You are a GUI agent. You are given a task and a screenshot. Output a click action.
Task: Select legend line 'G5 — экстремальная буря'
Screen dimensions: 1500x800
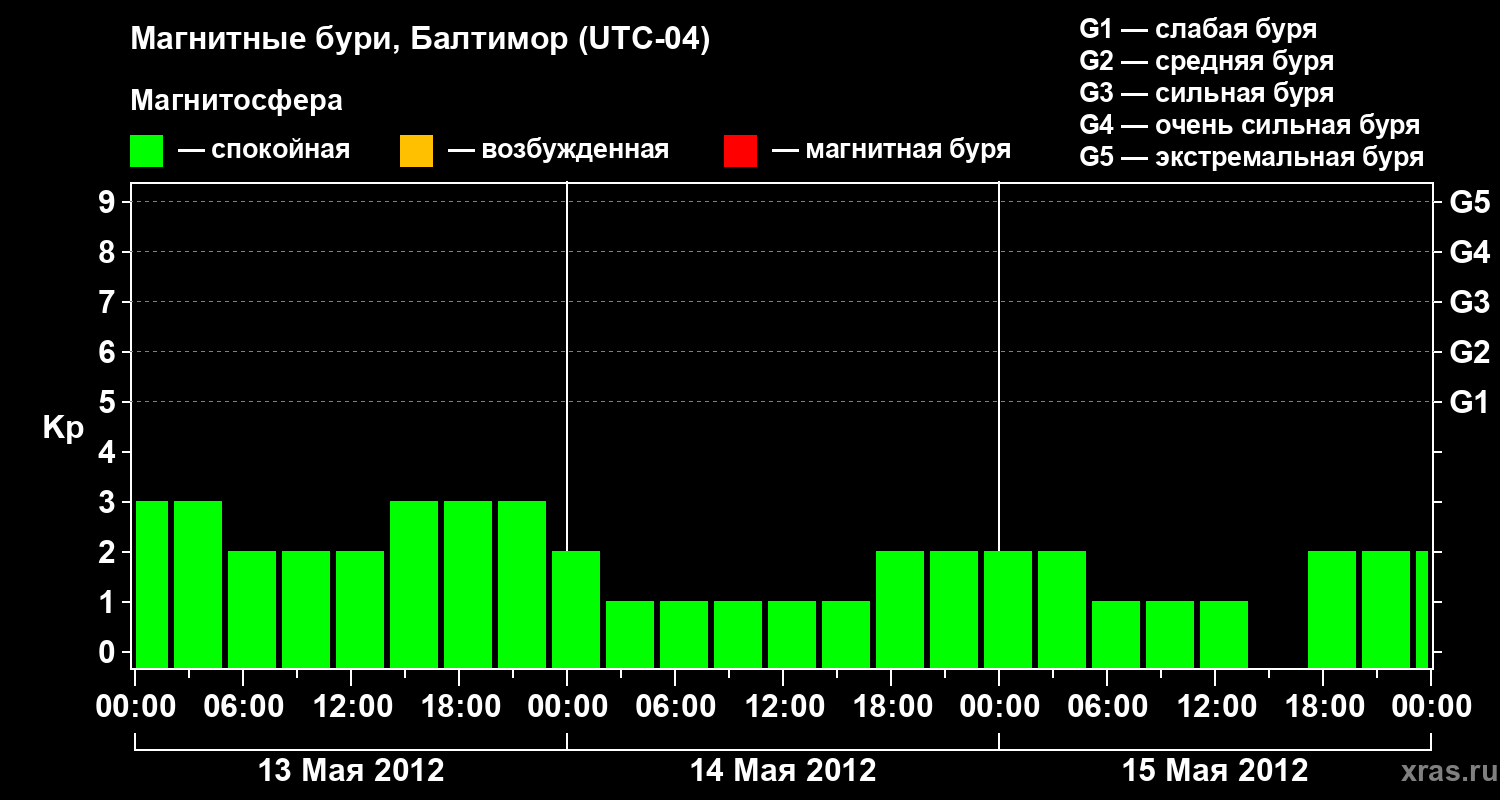click(x=1251, y=157)
